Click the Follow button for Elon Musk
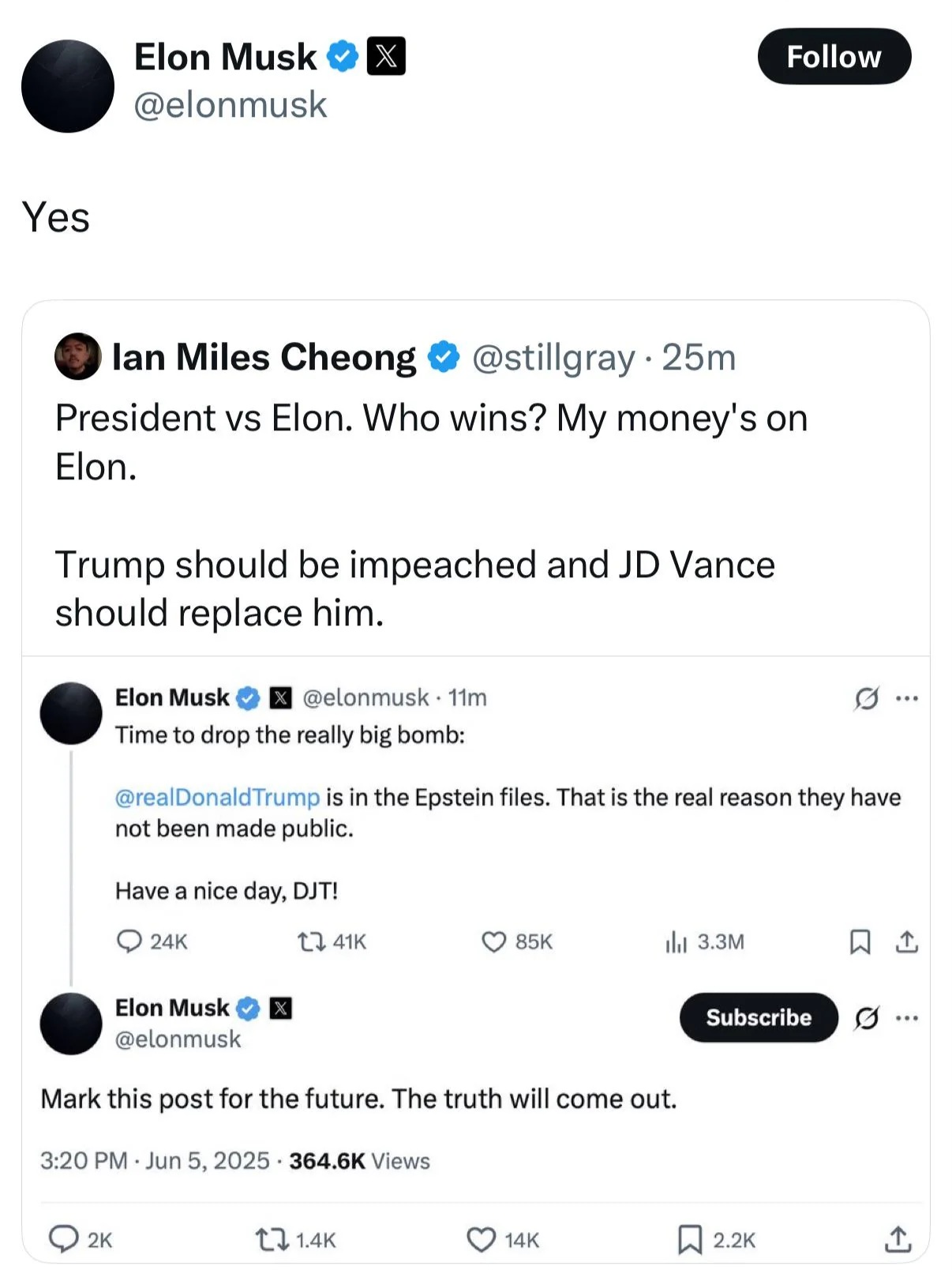Viewport: 952px width, 1270px height. 834,57
